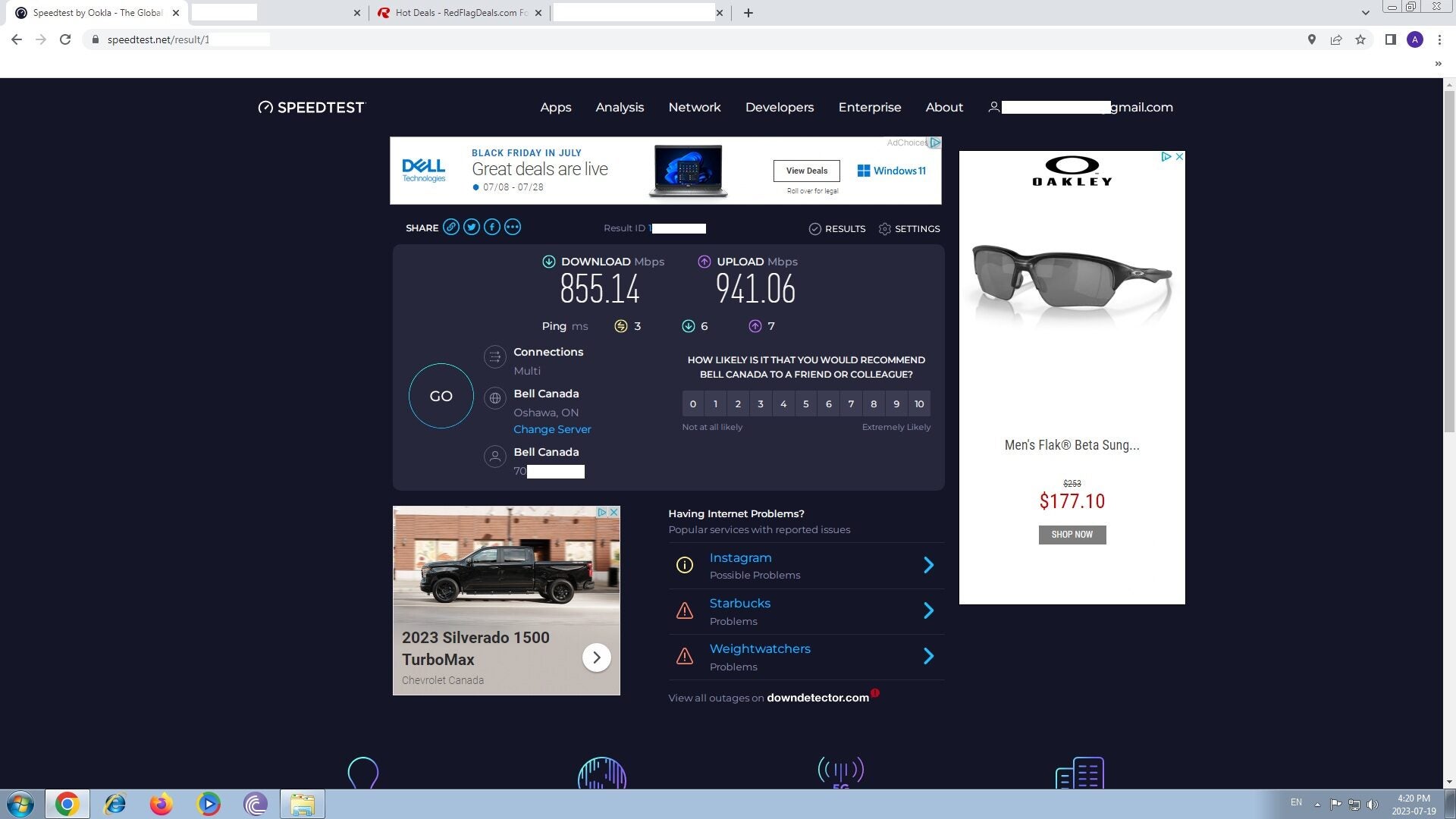Go back in browser
1456x819 pixels.
pos(17,39)
